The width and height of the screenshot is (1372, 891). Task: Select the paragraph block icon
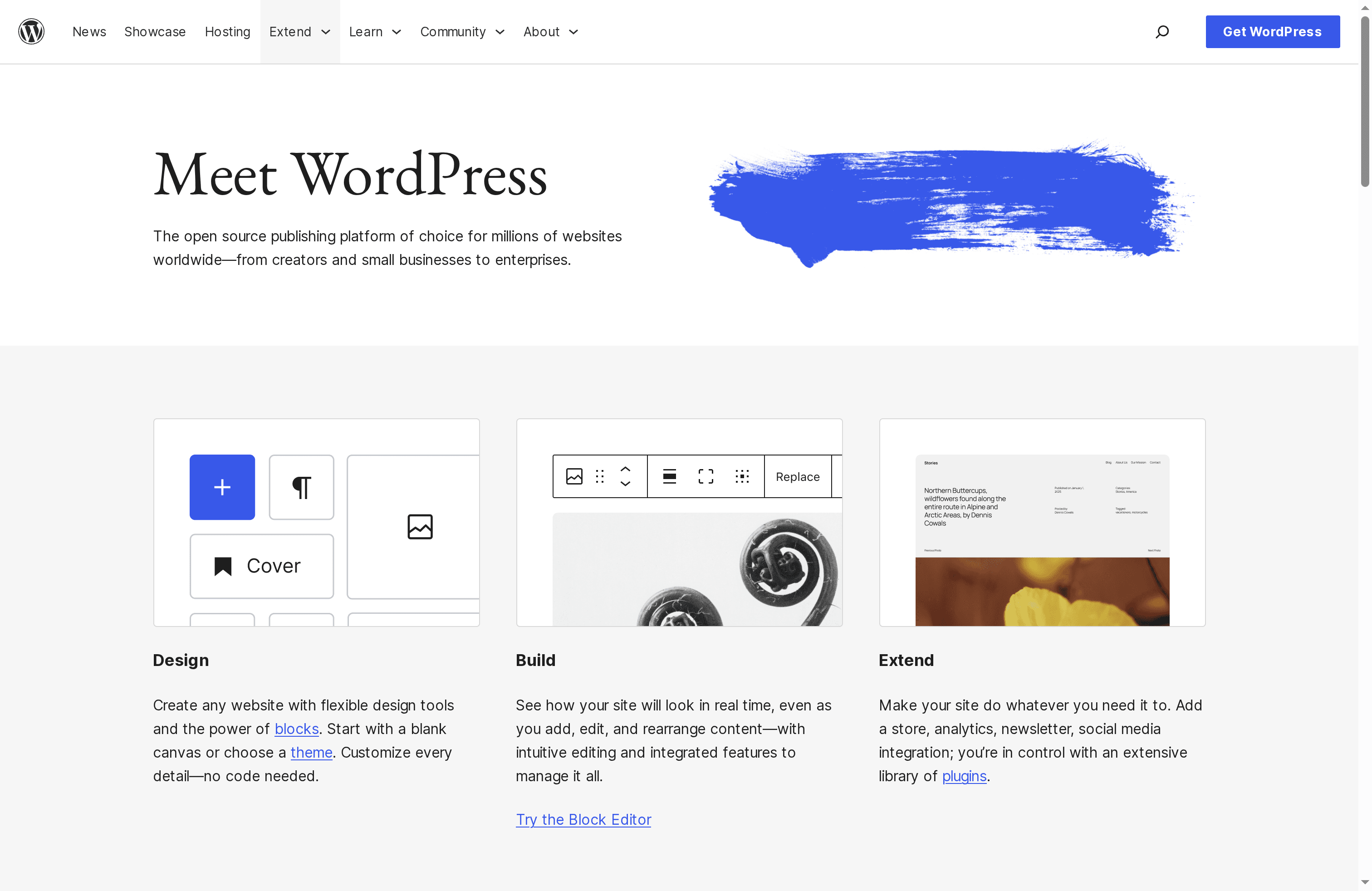pos(301,487)
